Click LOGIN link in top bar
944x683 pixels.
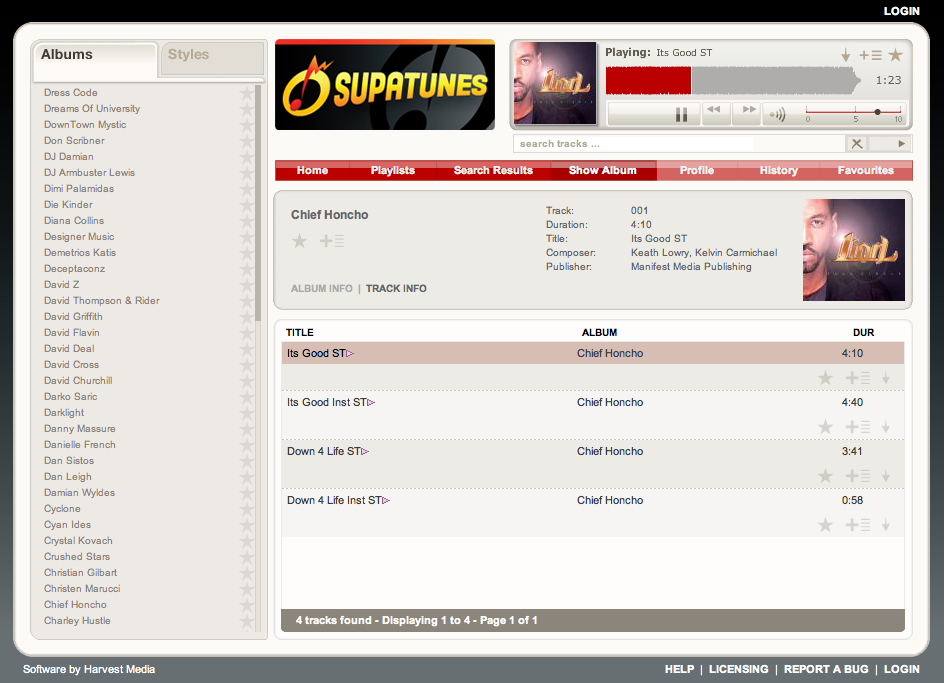(x=901, y=11)
